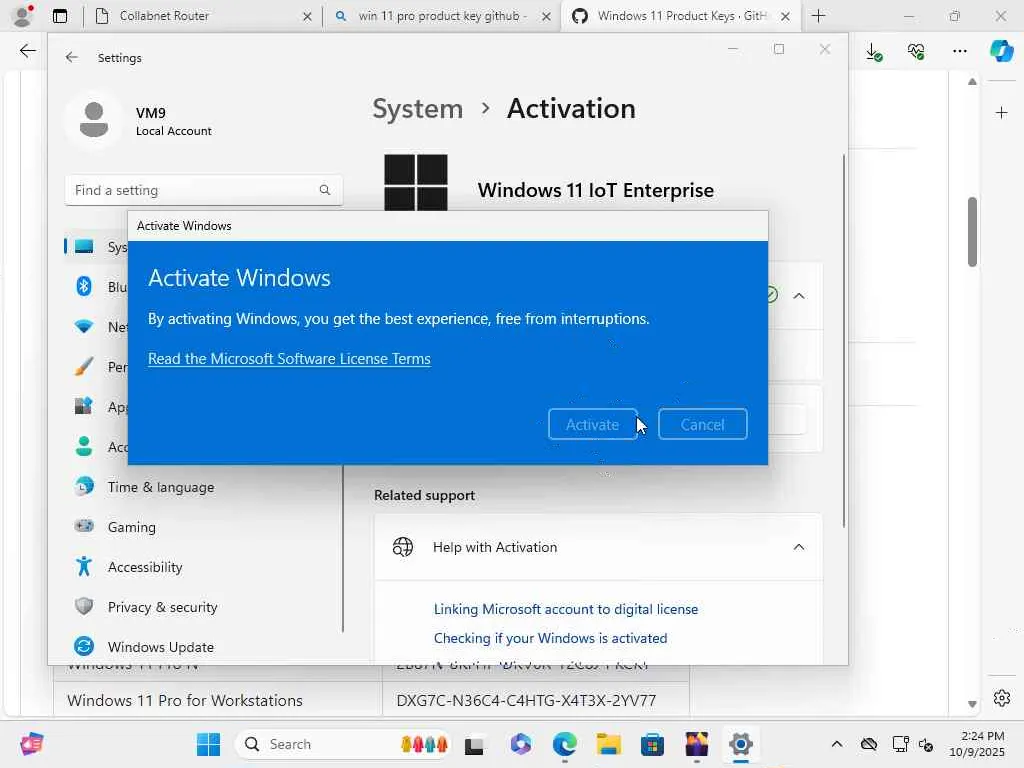The width and height of the screenshot is (1024, 768).
Task: Click the Activate button in dialog
Action: click(592, 424)
